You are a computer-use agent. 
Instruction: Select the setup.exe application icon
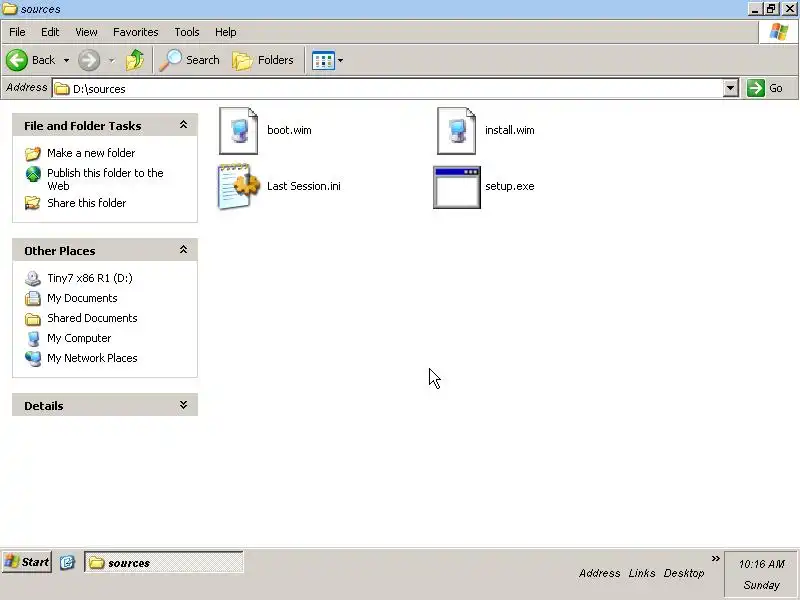(457, 187)
